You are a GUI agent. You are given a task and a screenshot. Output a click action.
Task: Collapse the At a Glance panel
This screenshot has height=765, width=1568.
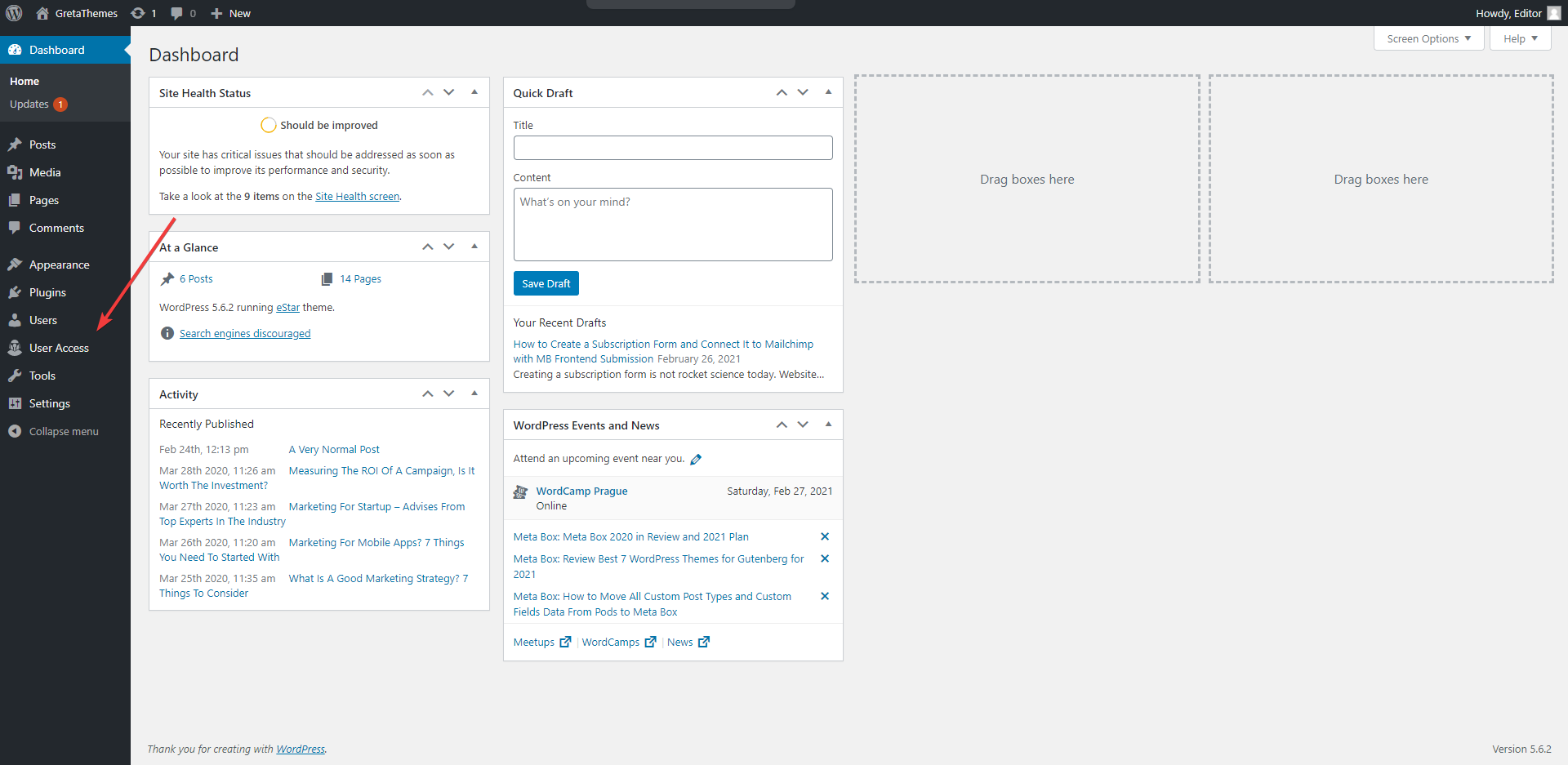[474, 247]
